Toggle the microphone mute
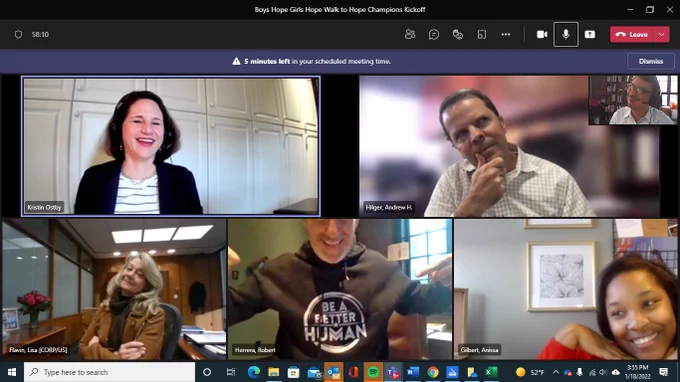 pos(566,34)
